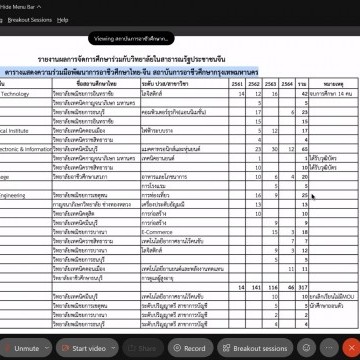Open the Help menu
The height and width of the screenshot is (360, 360).
62,20
